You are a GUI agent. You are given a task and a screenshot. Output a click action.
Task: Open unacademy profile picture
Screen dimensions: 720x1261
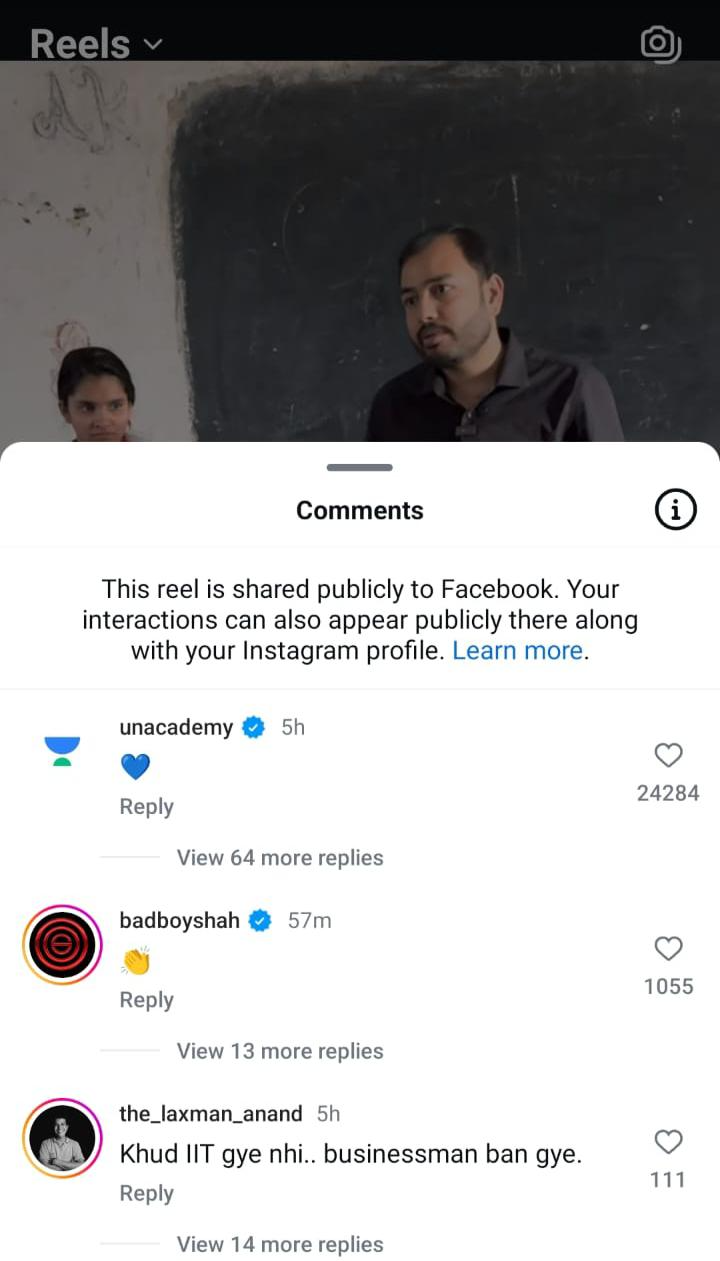coord(62,750)
